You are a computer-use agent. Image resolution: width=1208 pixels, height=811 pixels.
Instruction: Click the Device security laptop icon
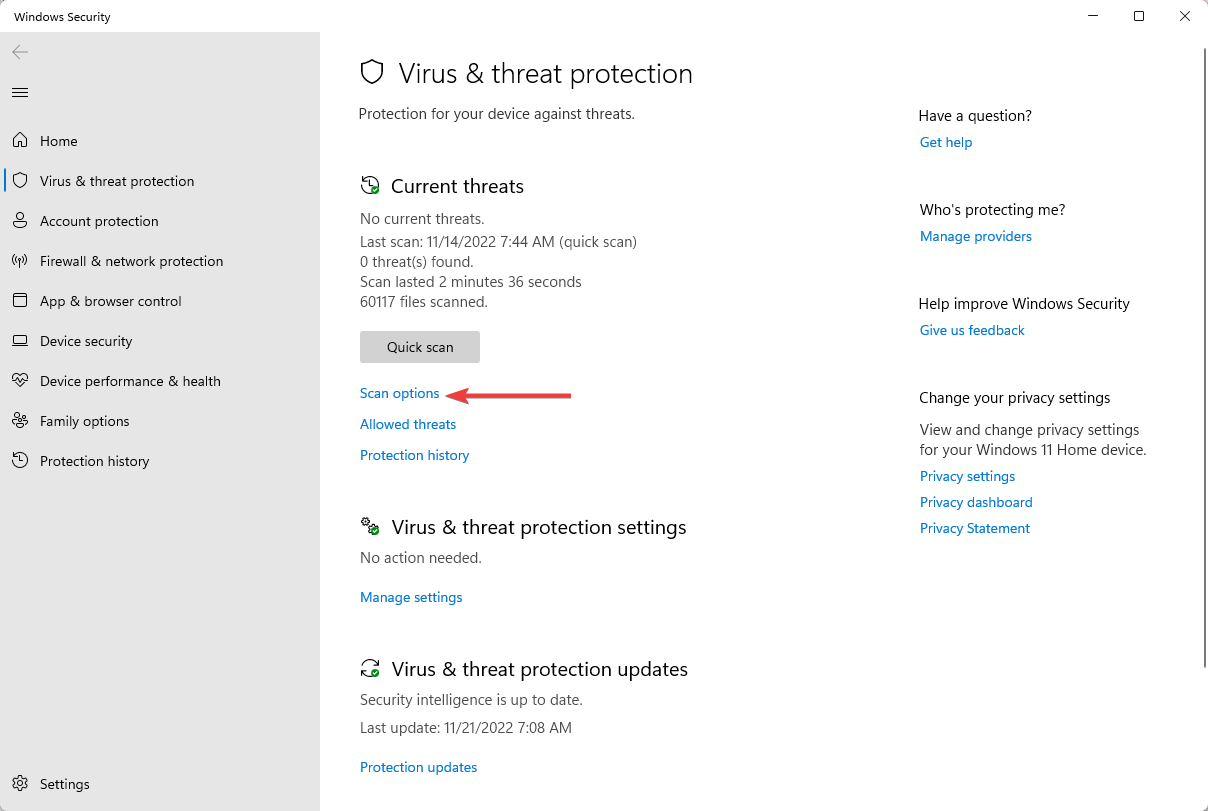[20, 341]
